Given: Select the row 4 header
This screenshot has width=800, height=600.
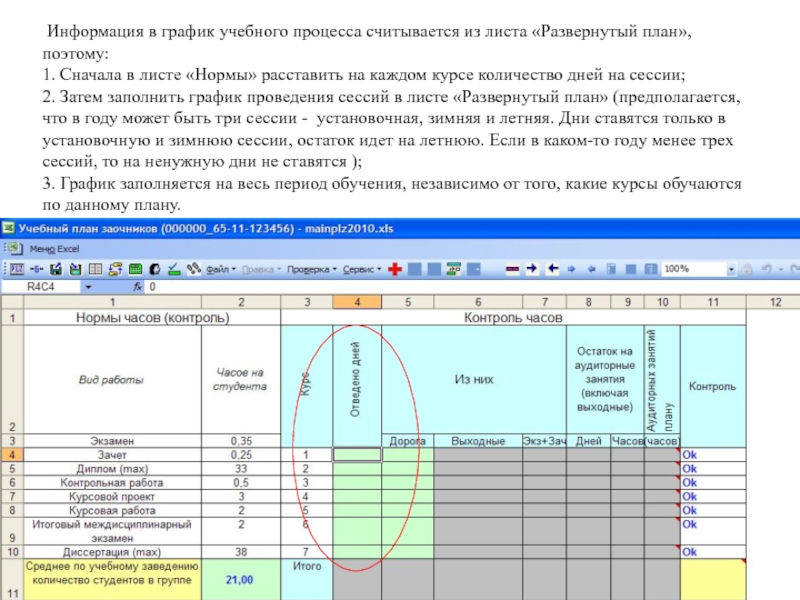Looking at the screenshot, I should pos(11,454).
